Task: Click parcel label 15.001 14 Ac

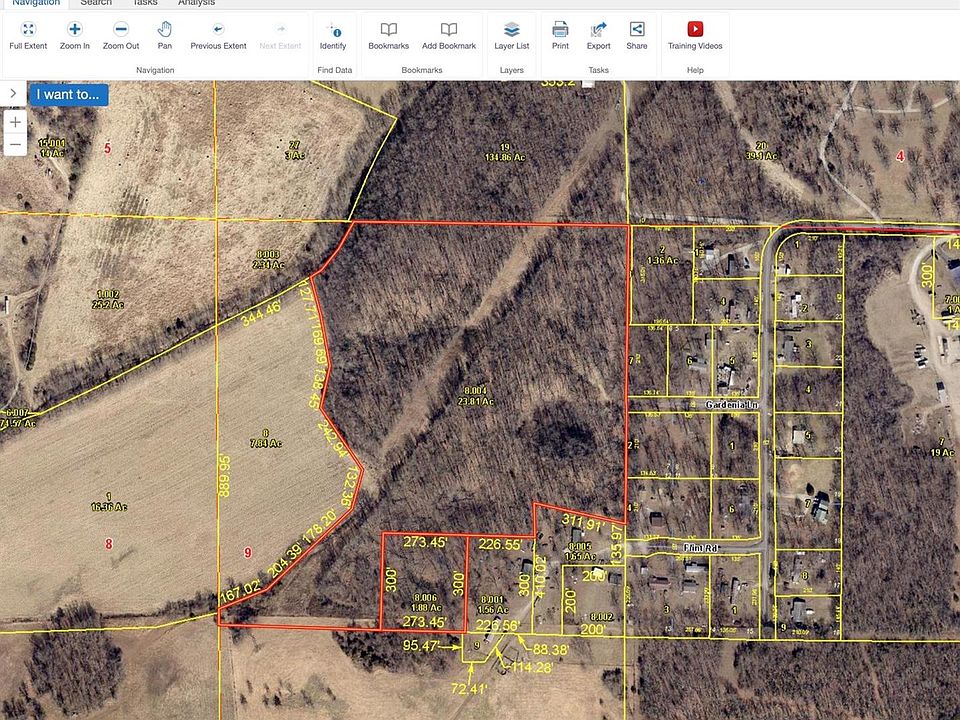Action: pos(51,148)
